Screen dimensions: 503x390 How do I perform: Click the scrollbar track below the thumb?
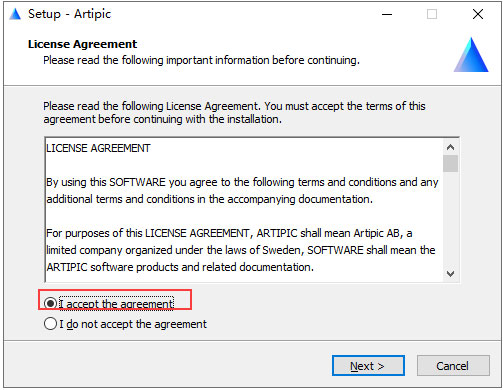[x=450, y=219]
